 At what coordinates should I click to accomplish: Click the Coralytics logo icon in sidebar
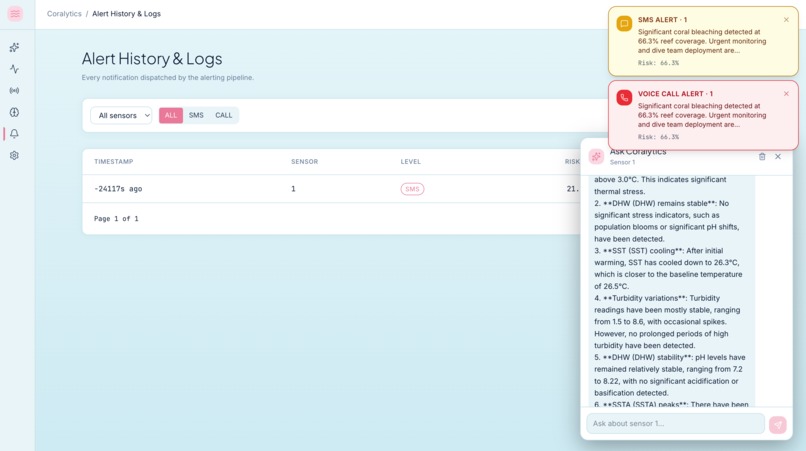[x=15, y=14]
